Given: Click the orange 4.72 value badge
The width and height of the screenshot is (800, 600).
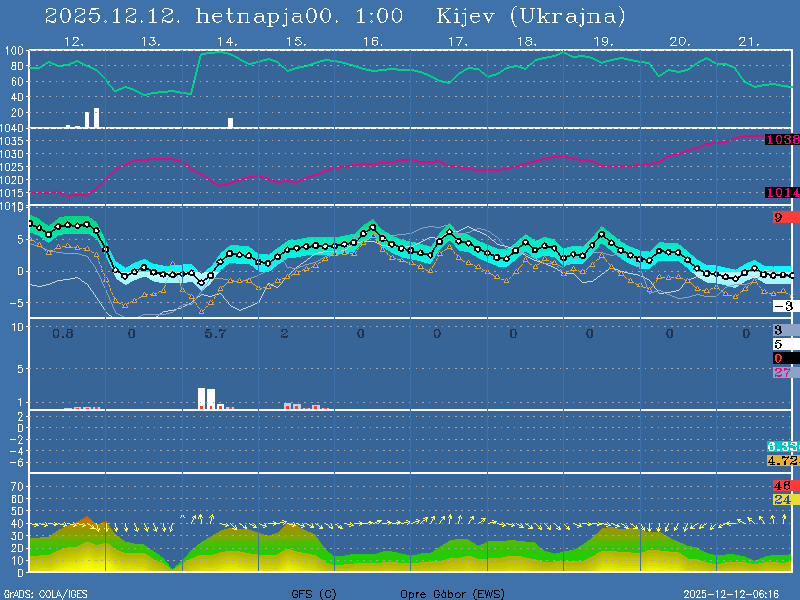Looking at the screenshot, I should [x=782, y=460].
